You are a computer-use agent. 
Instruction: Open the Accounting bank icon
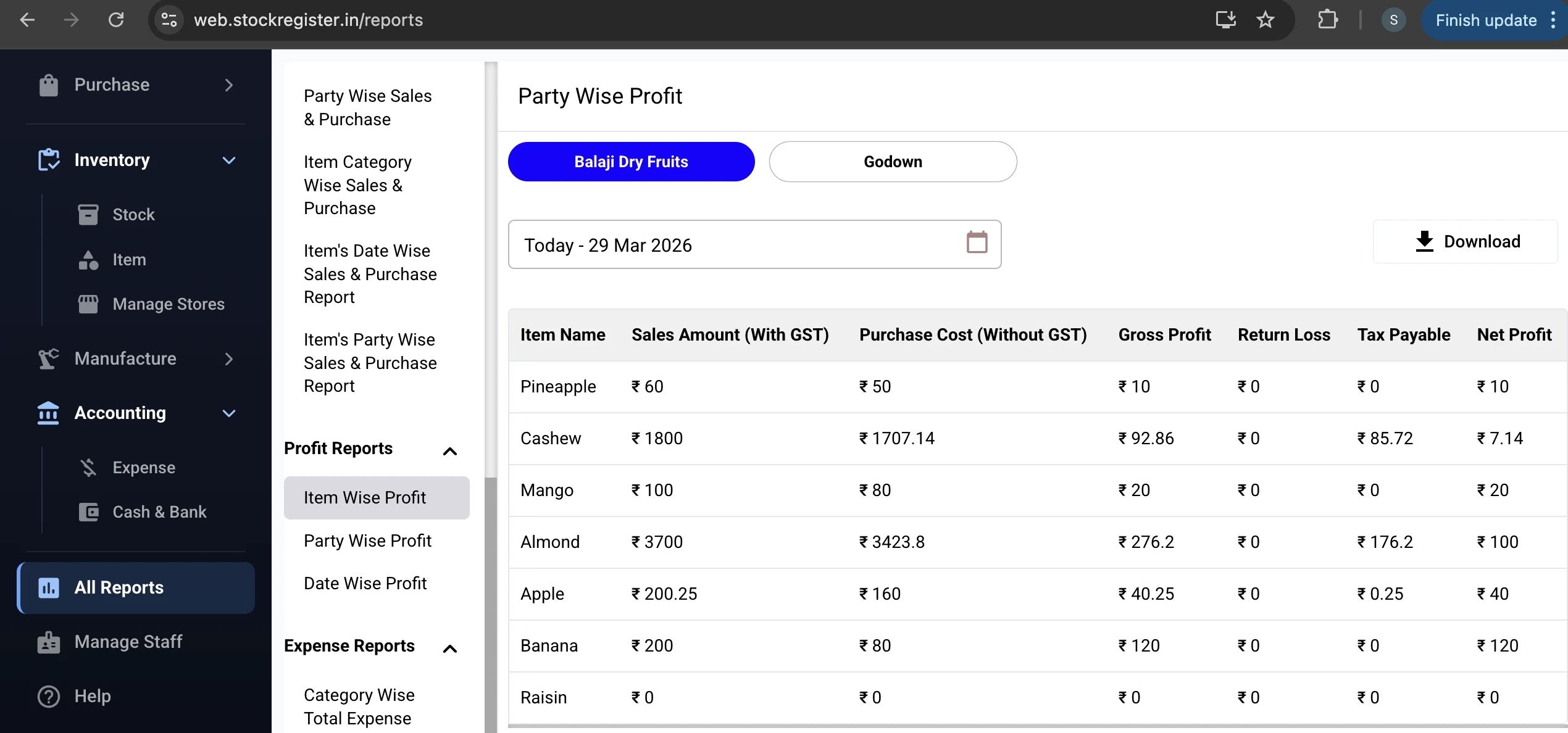pos(48,413)
